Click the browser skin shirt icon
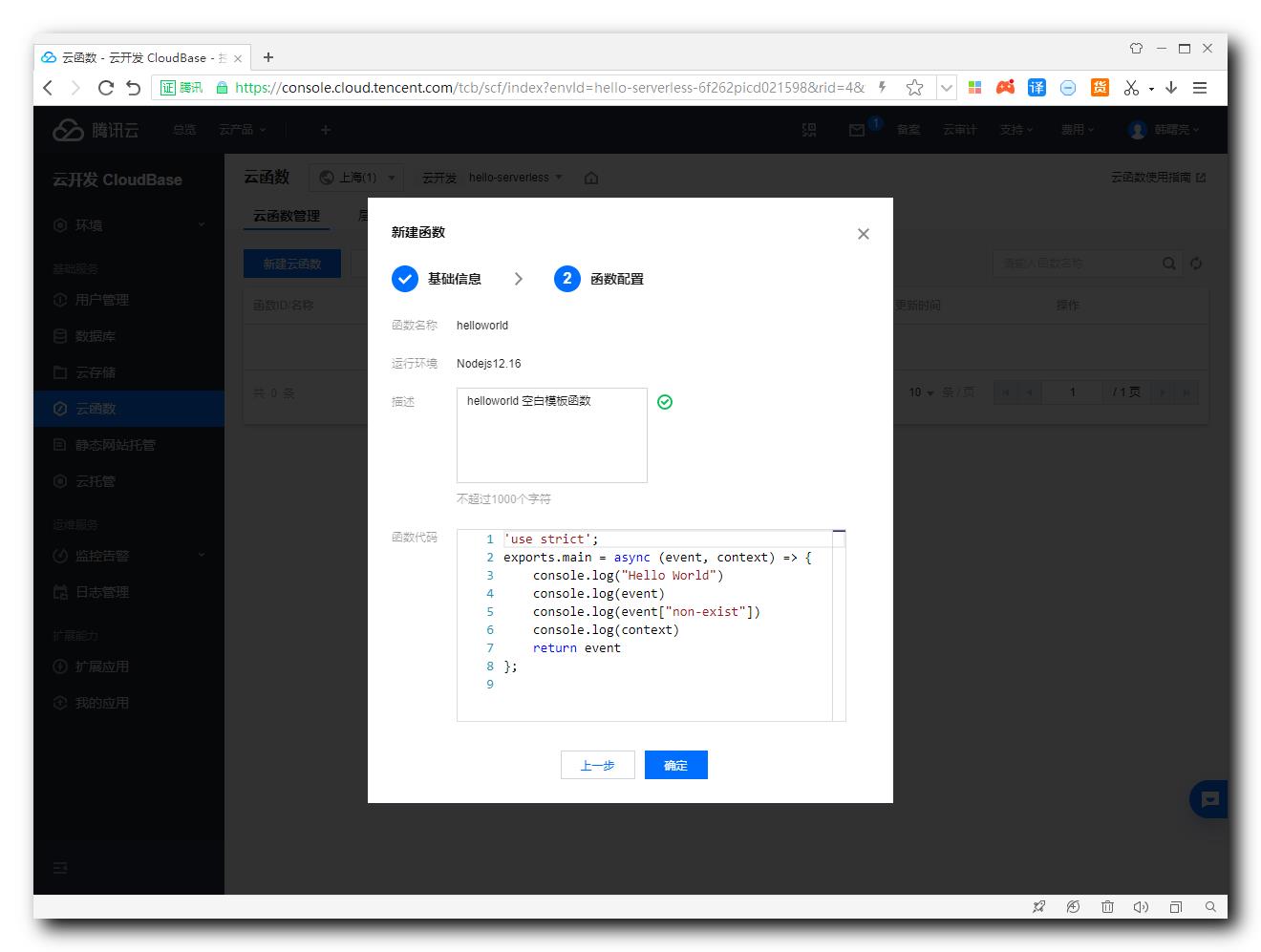 1136,48
